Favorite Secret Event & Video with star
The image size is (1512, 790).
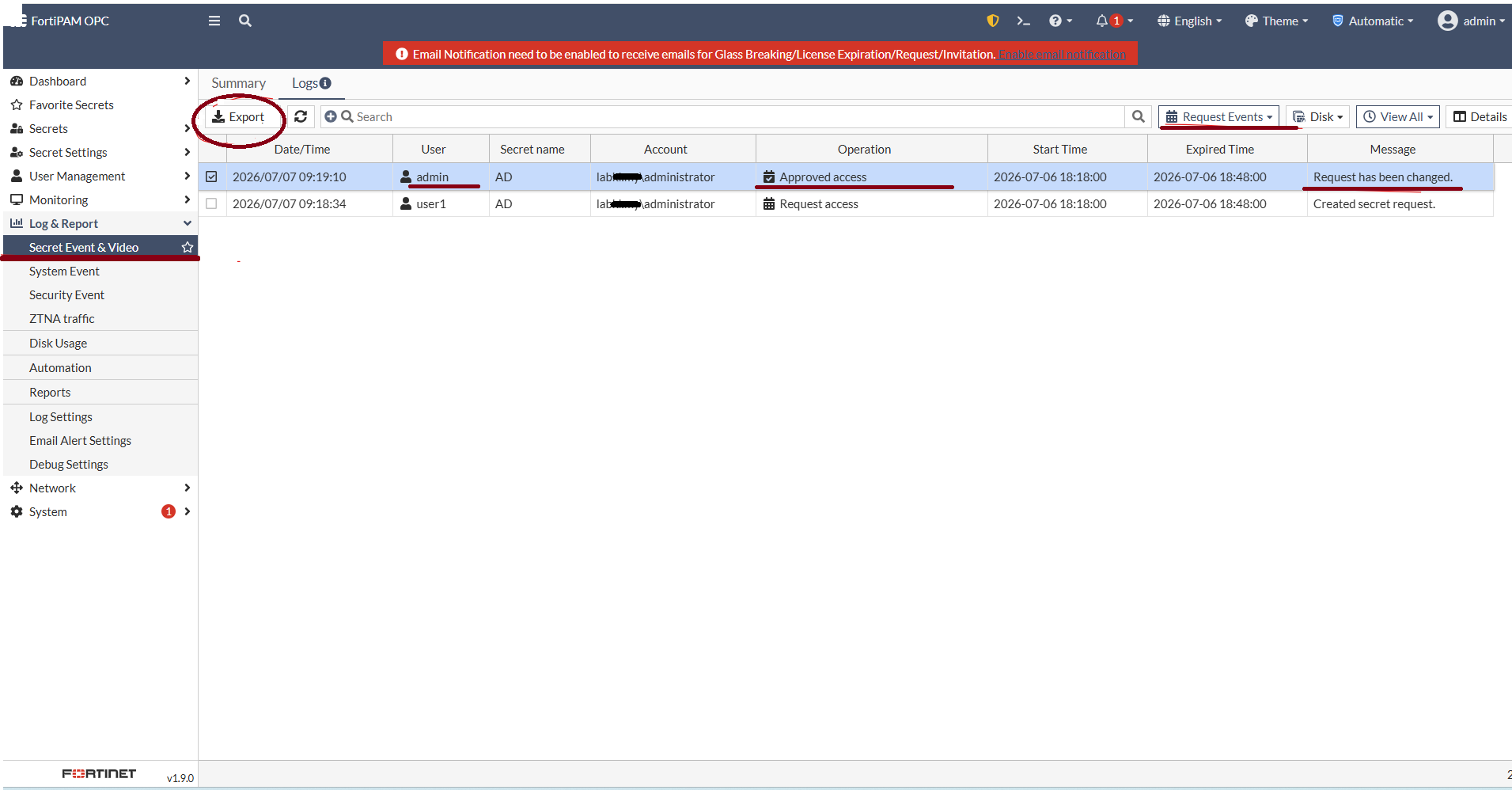pyautogui.click(x=188, y=247)
